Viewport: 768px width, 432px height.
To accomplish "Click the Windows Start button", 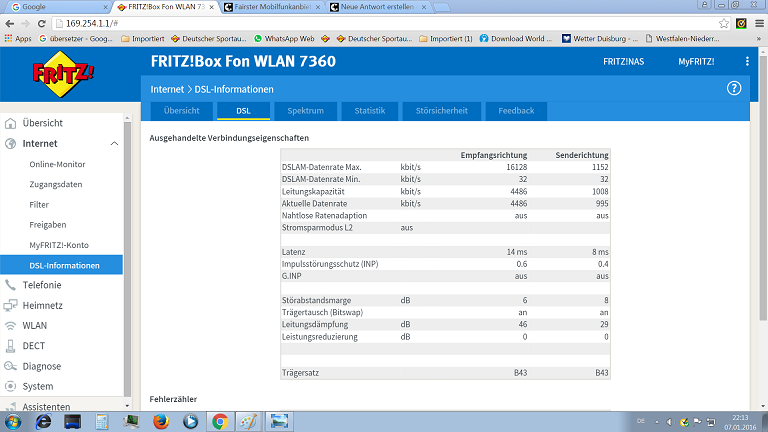I will [14, 421].
